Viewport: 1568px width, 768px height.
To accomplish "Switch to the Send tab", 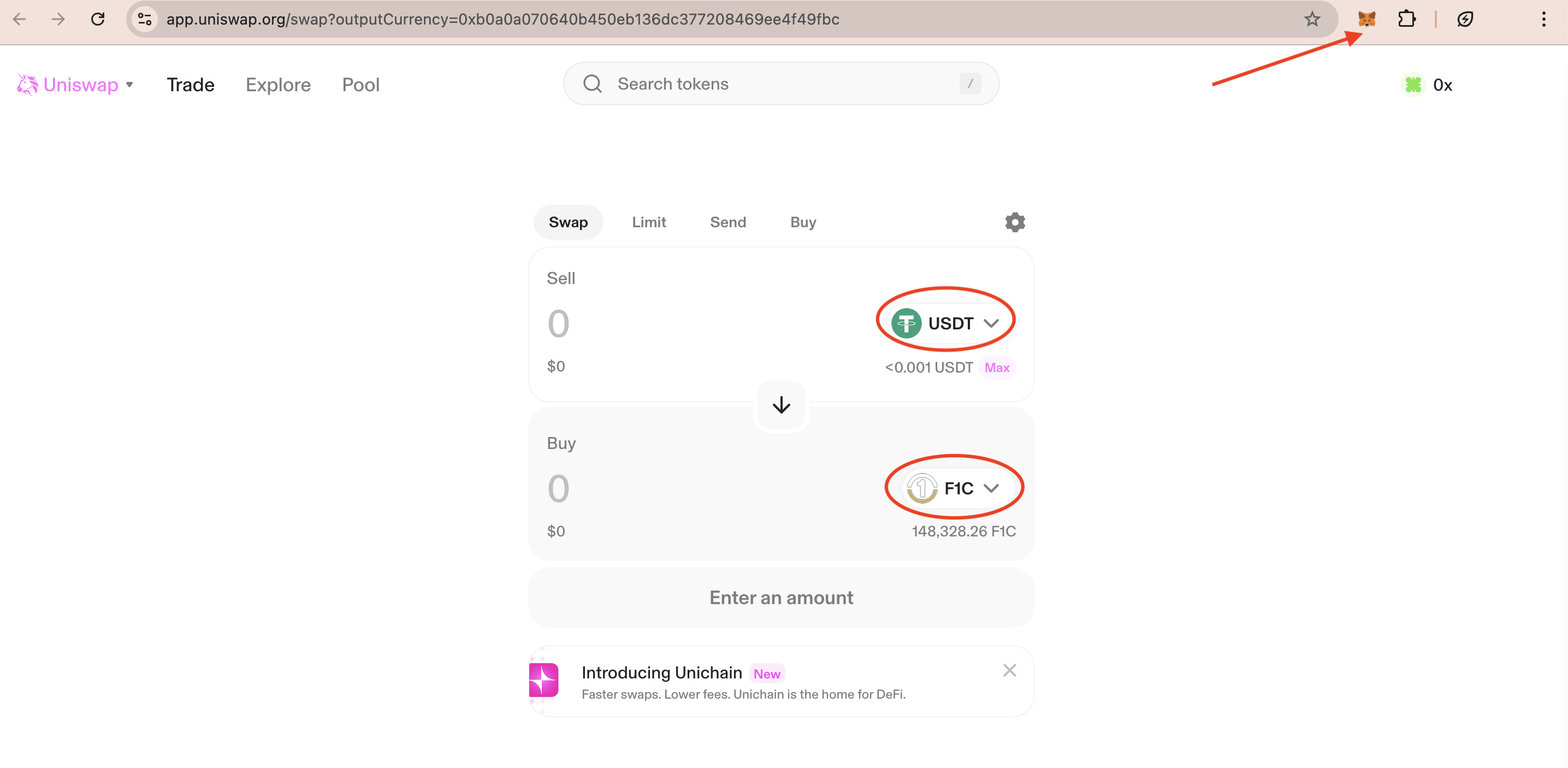I will 727,222.
